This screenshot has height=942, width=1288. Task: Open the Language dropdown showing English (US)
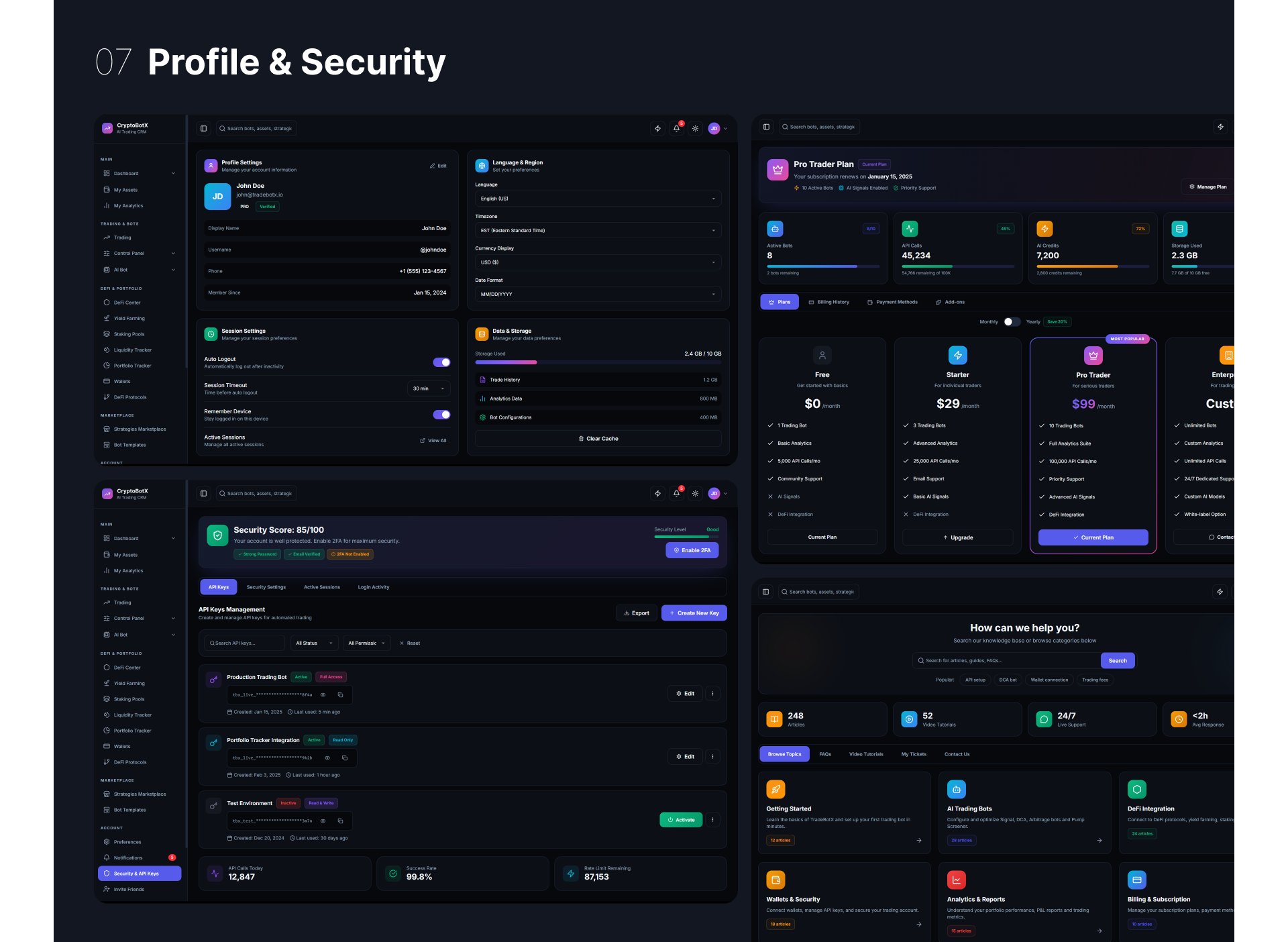coord(598,199)
